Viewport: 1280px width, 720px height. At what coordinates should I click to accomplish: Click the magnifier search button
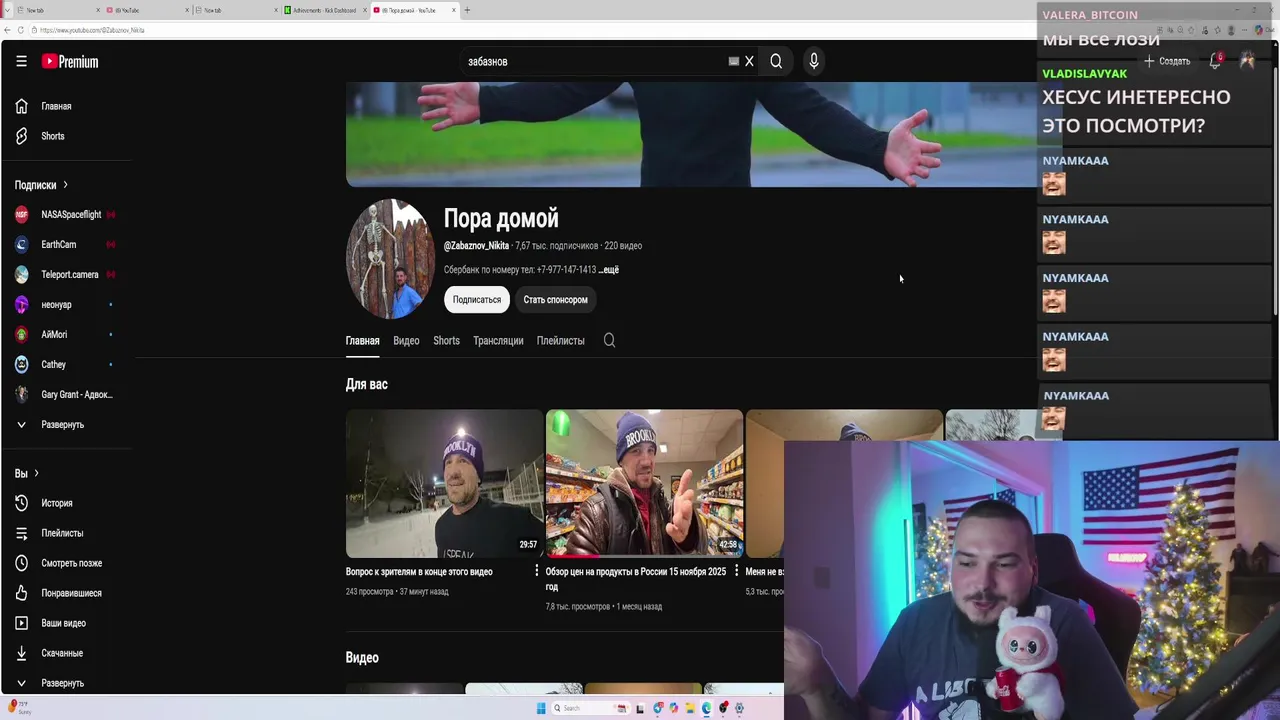point(776,61)
